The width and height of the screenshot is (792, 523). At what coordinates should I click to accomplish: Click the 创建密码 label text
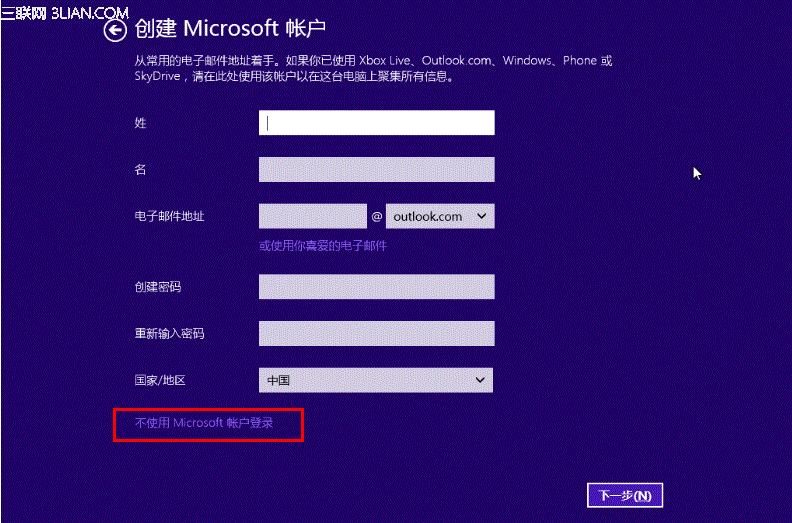click(157, 287)
